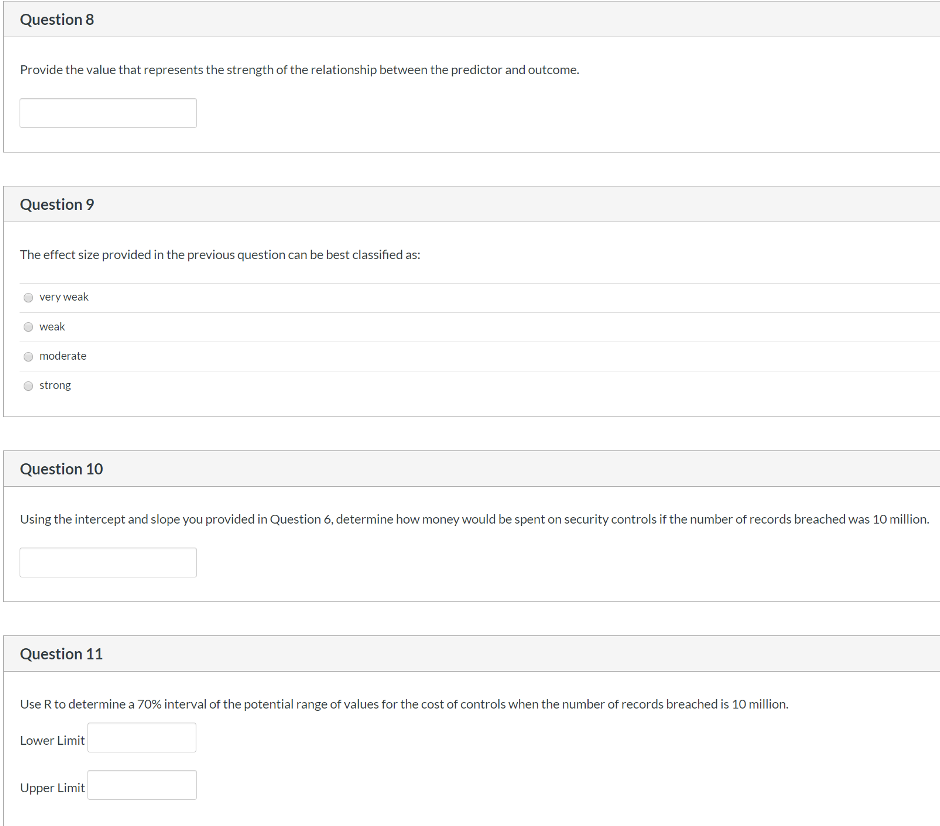Click the Question 8 strength-of-relationship prompt text
This screenshot has width=940, height=826.
tap(299, 70)
